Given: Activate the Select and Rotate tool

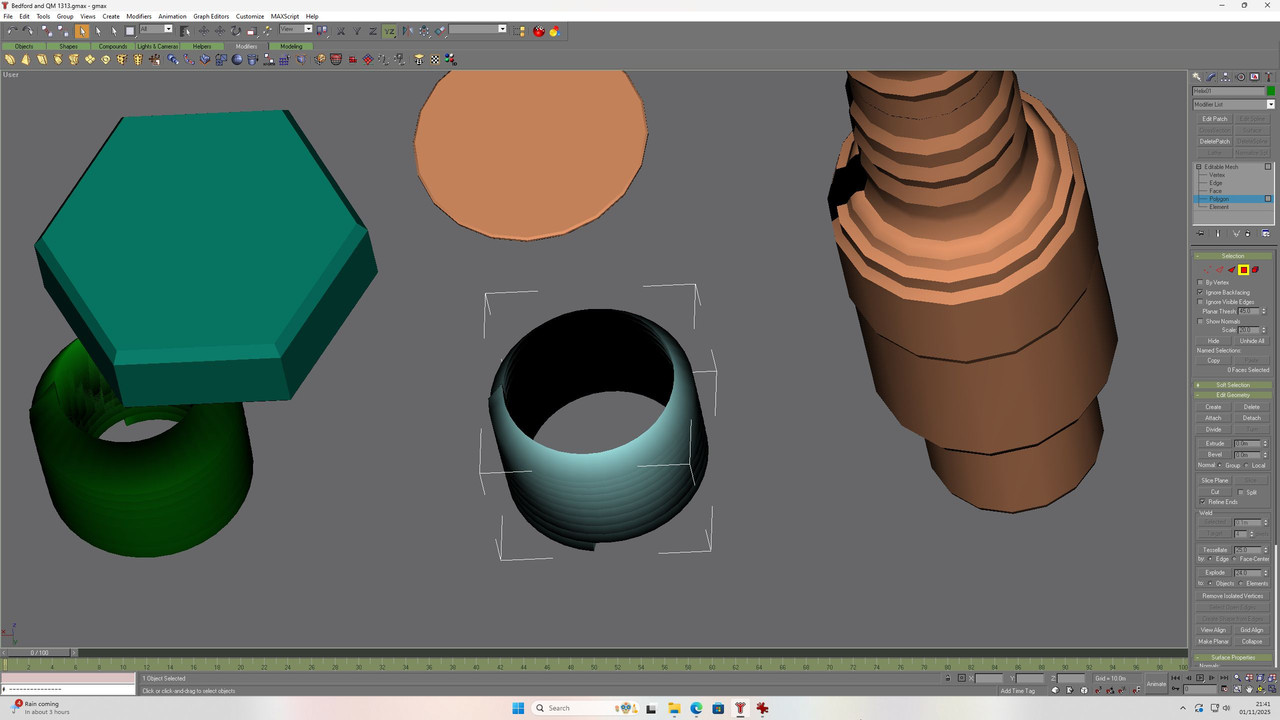Looking at the screenshot, I should 235,31.
